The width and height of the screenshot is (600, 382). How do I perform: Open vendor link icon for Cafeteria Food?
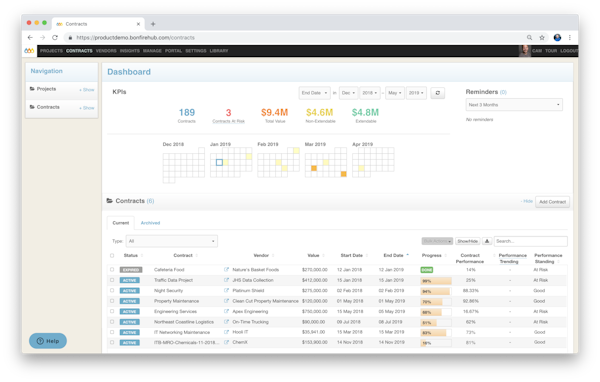click(227, 269)
